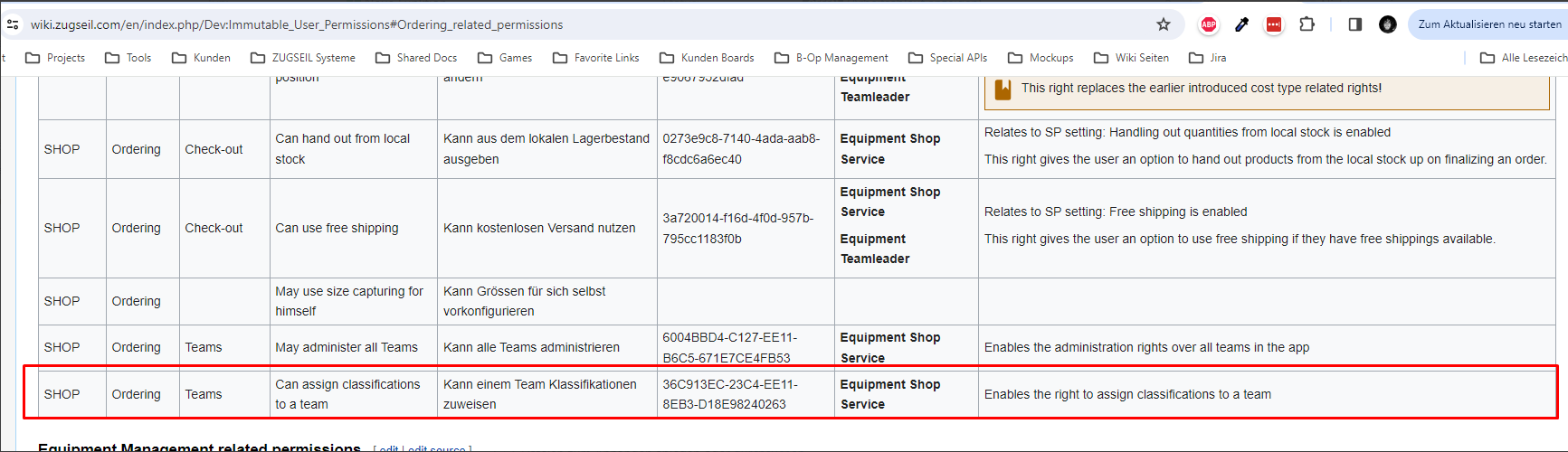This screenshot has height=452, width=1568.
Task: Open the Adblock Plus extension
Action: click(x=1208, y=24)
